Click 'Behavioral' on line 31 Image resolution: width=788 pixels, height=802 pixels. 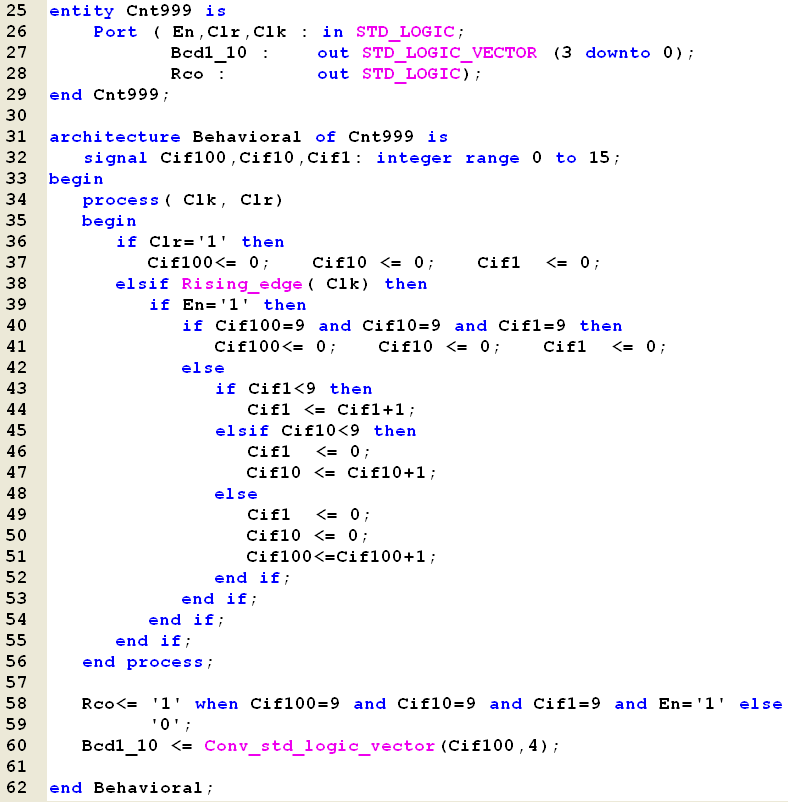pos(247,137)
